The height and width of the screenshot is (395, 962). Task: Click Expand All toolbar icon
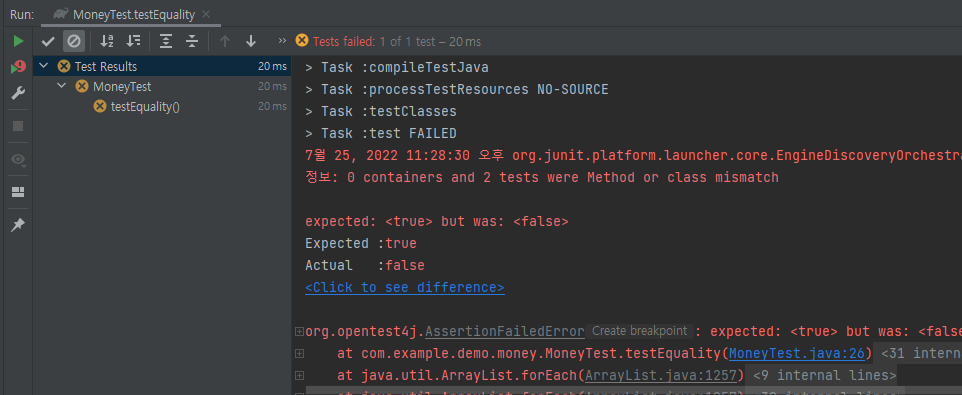[x=166, y=41]
